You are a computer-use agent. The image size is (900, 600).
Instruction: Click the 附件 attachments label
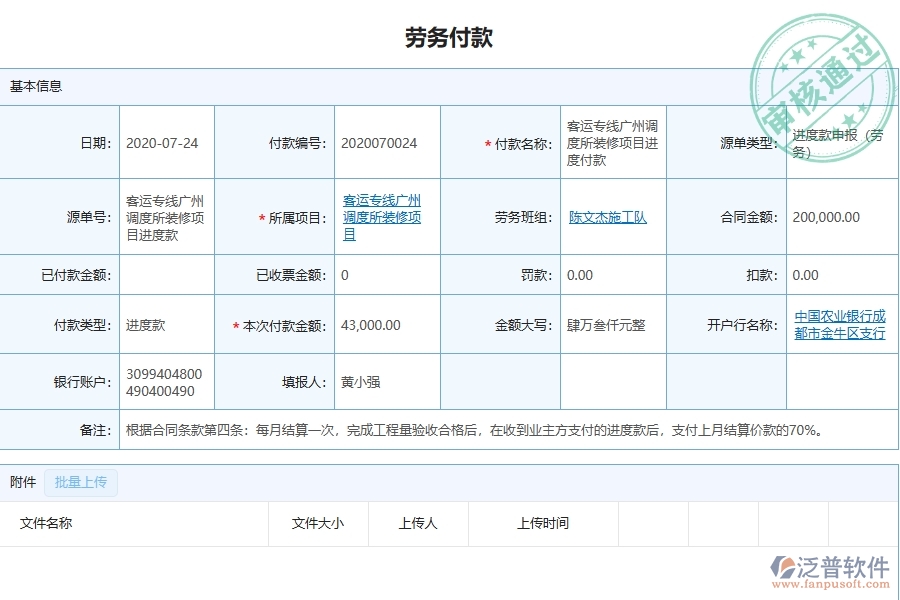22,482
